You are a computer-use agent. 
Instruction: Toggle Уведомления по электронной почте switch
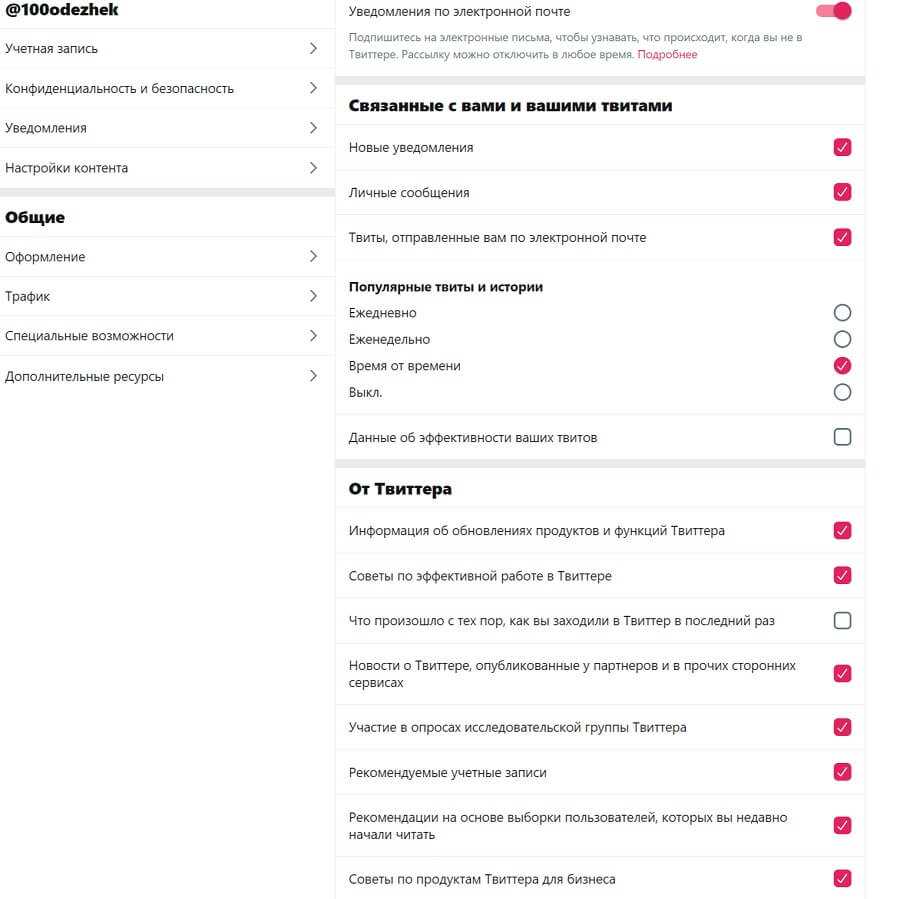(834, 11)
